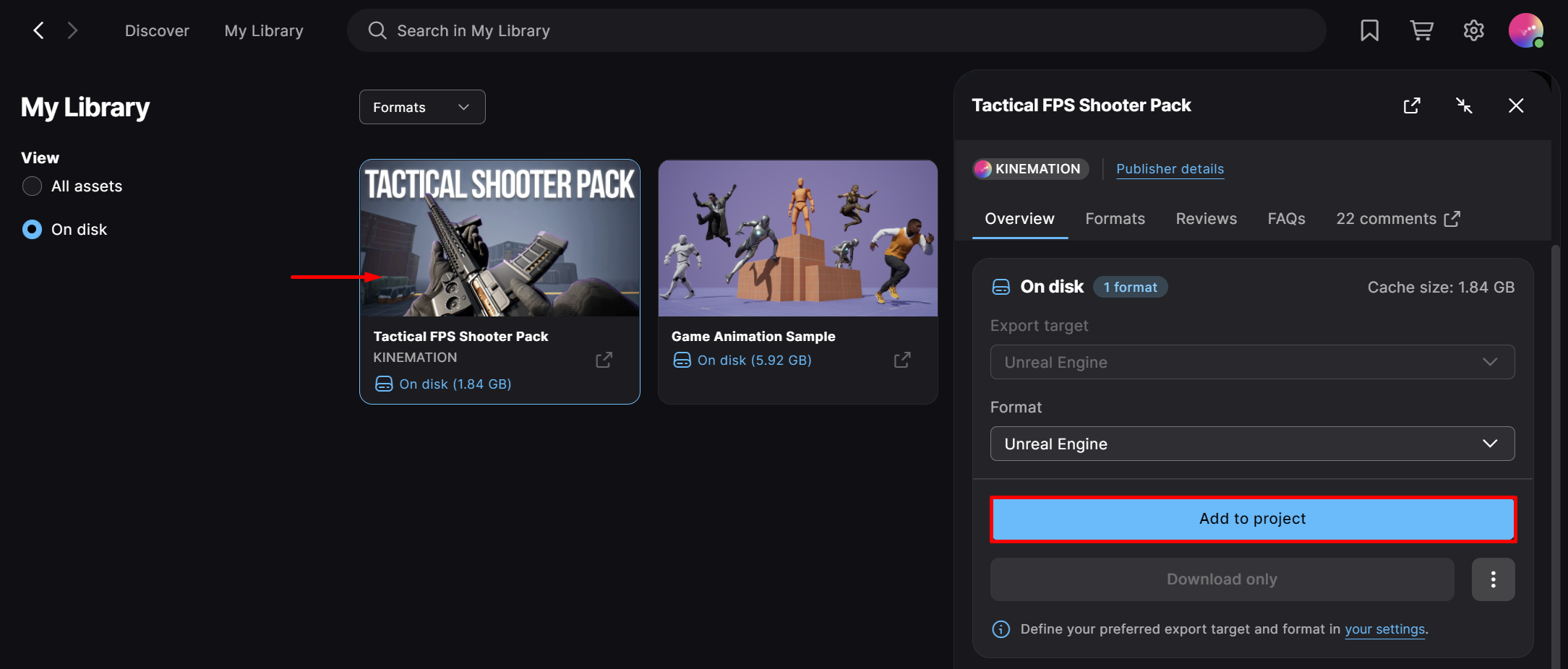Click On disk (5.92 GB) status text
Screen dimensions: 1568x669
point(754,361)
